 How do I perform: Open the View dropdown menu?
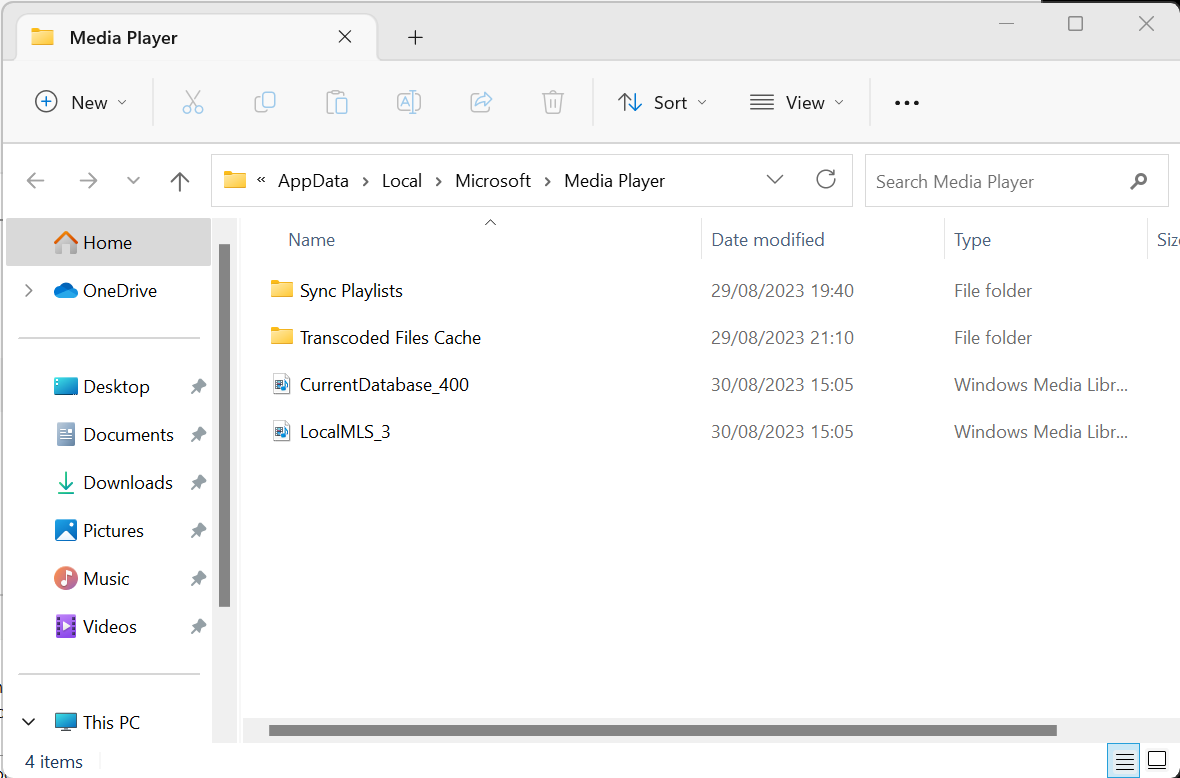[796, 102]
